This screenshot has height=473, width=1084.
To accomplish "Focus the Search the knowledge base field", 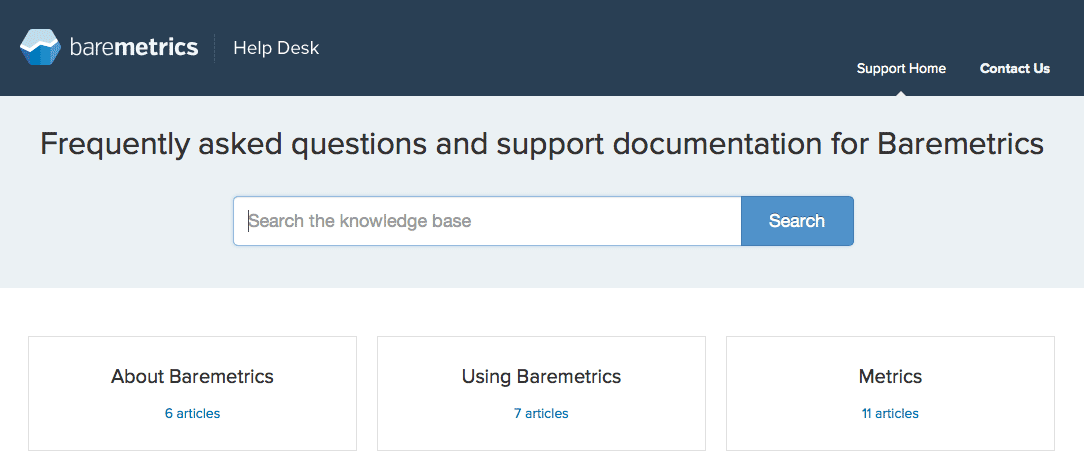I will pyautogui.click(x=487, y=221).
